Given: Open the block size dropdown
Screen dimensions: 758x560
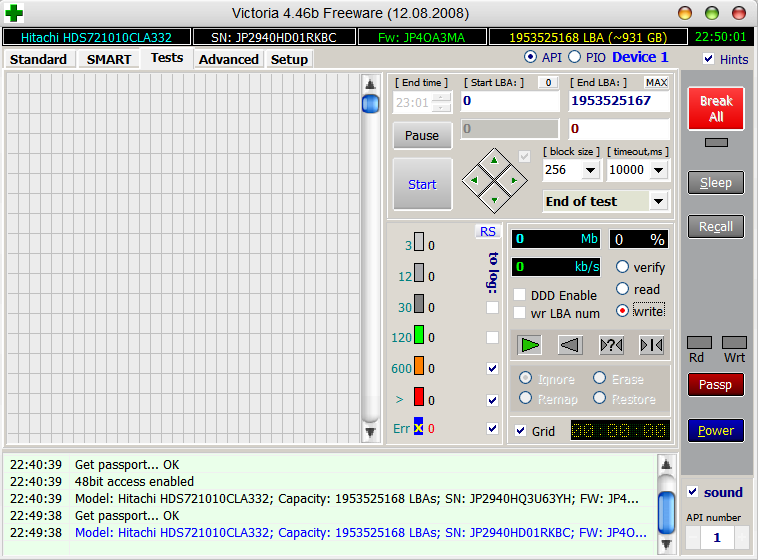Looking at the screenshot, I should pyautogui.click(x=590, y=170).
